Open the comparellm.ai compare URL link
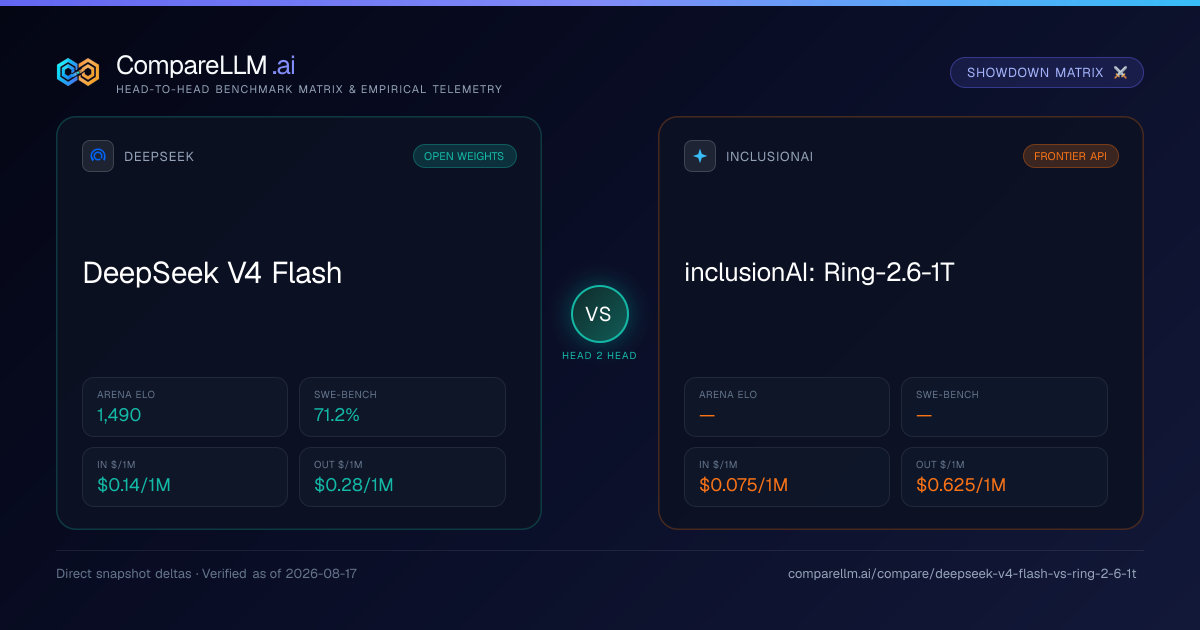The width and height of the screenshot is (1200, 630). 962,574
